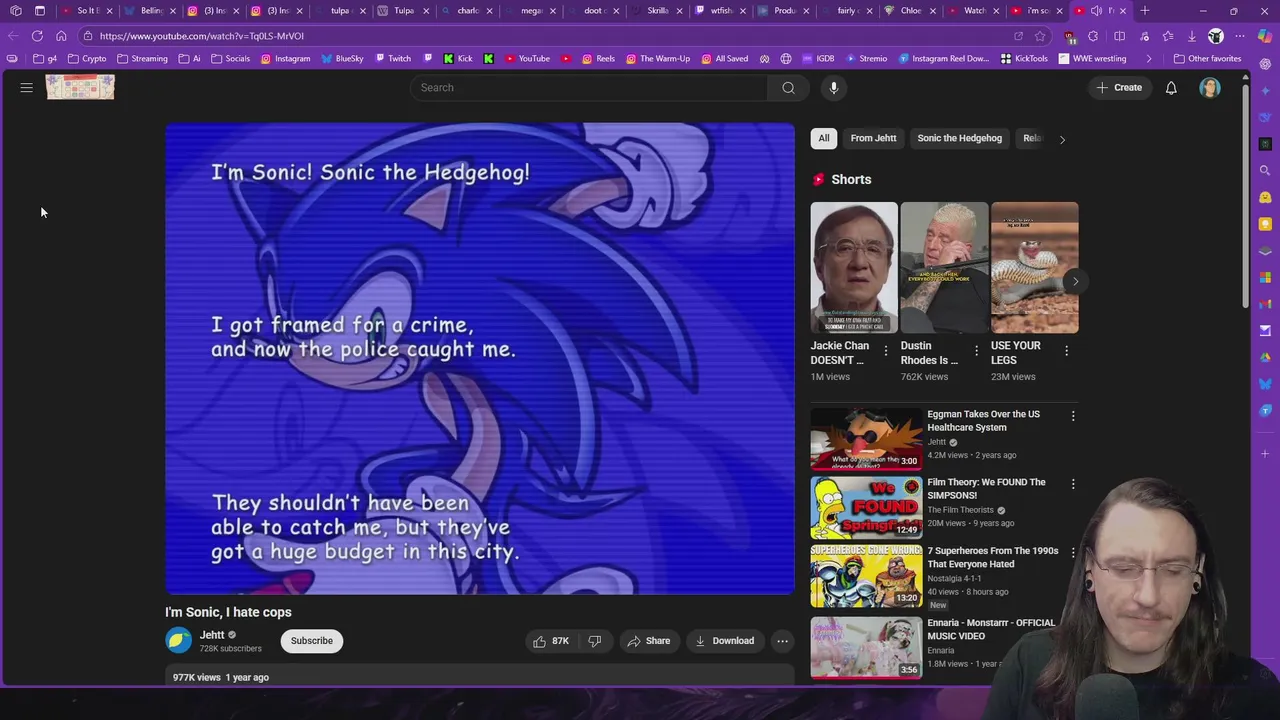The height and width of the screenshot is (720, 1280).
Task: Open the Gmail icon in browser sidebar
Action: click(x=1265, y=304)
